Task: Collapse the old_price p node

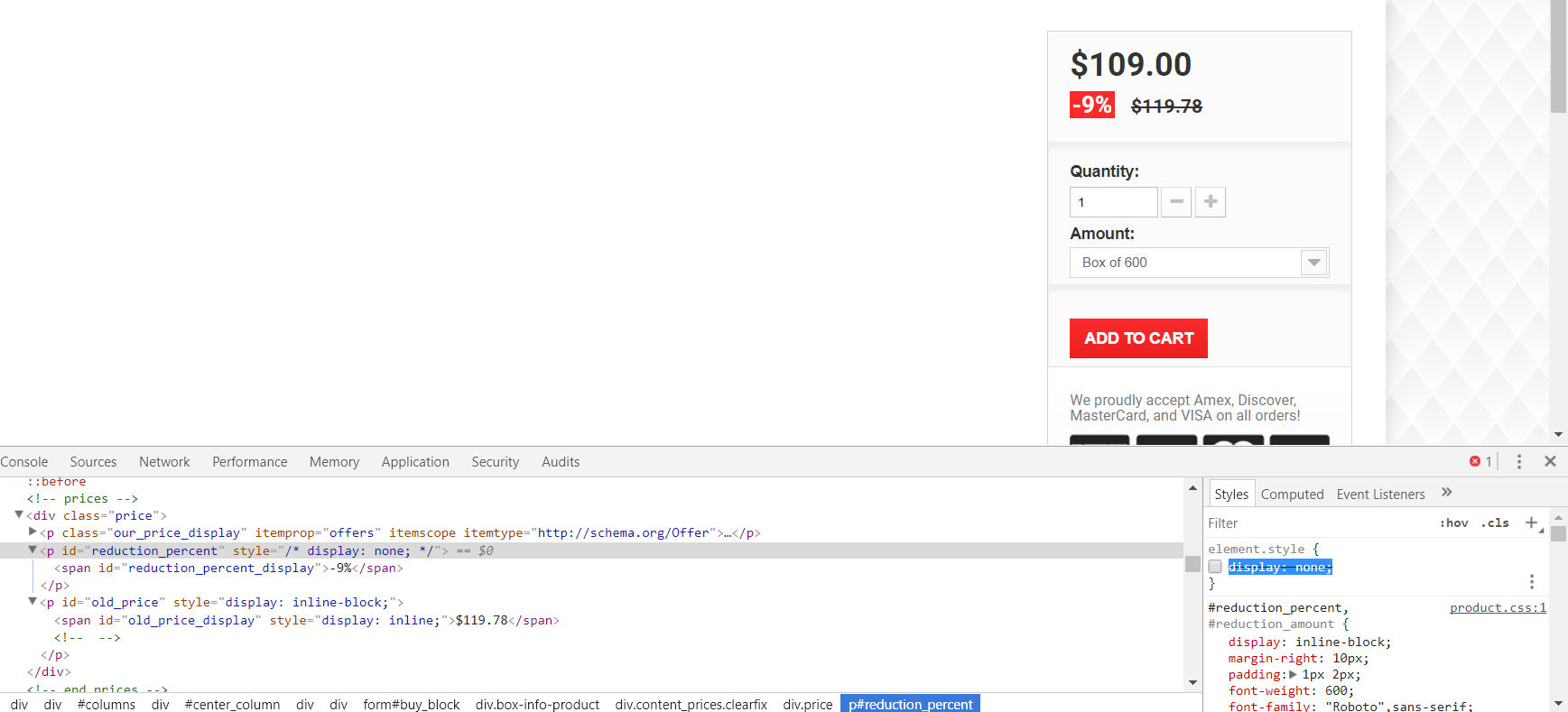Action: point(32,601)
